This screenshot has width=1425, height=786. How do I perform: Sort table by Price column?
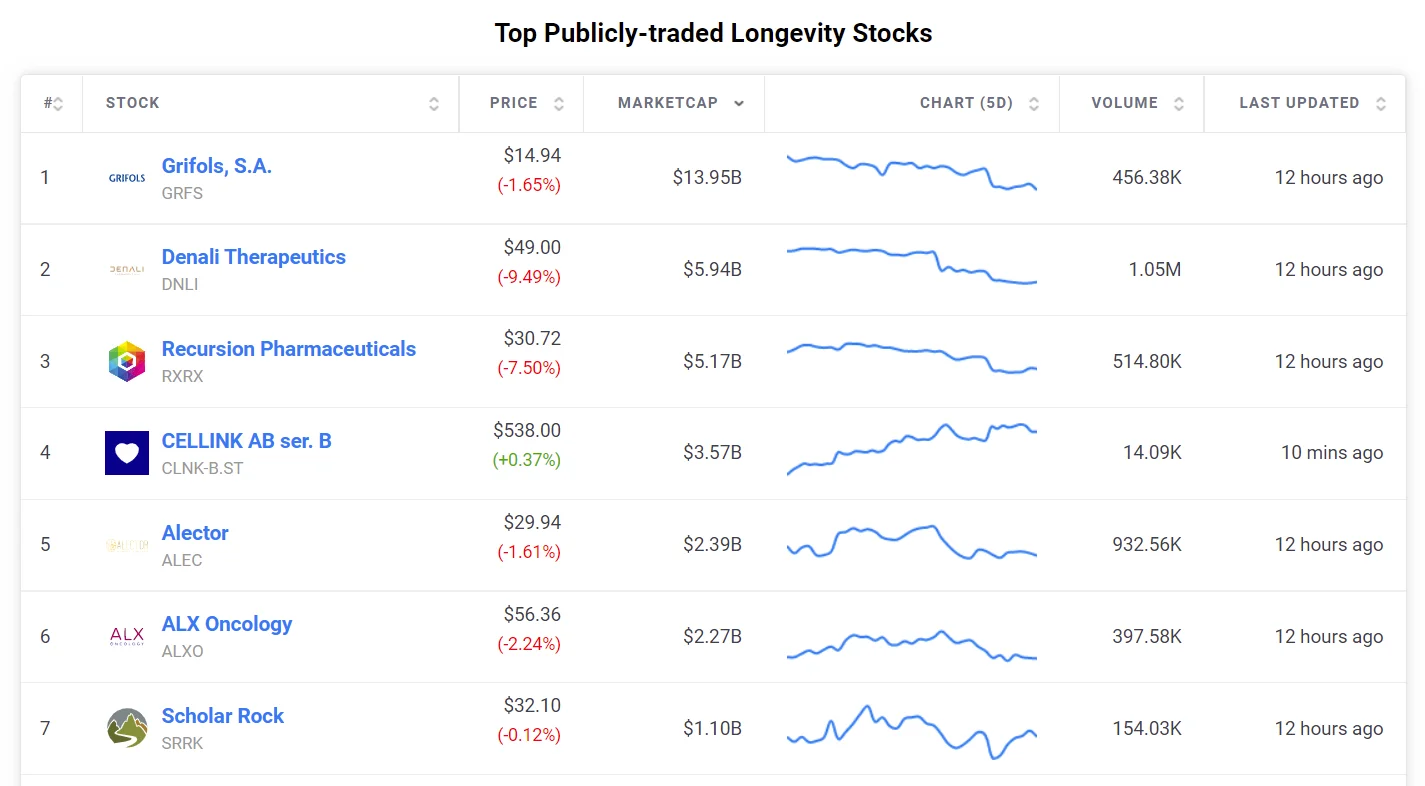[559, 104]
